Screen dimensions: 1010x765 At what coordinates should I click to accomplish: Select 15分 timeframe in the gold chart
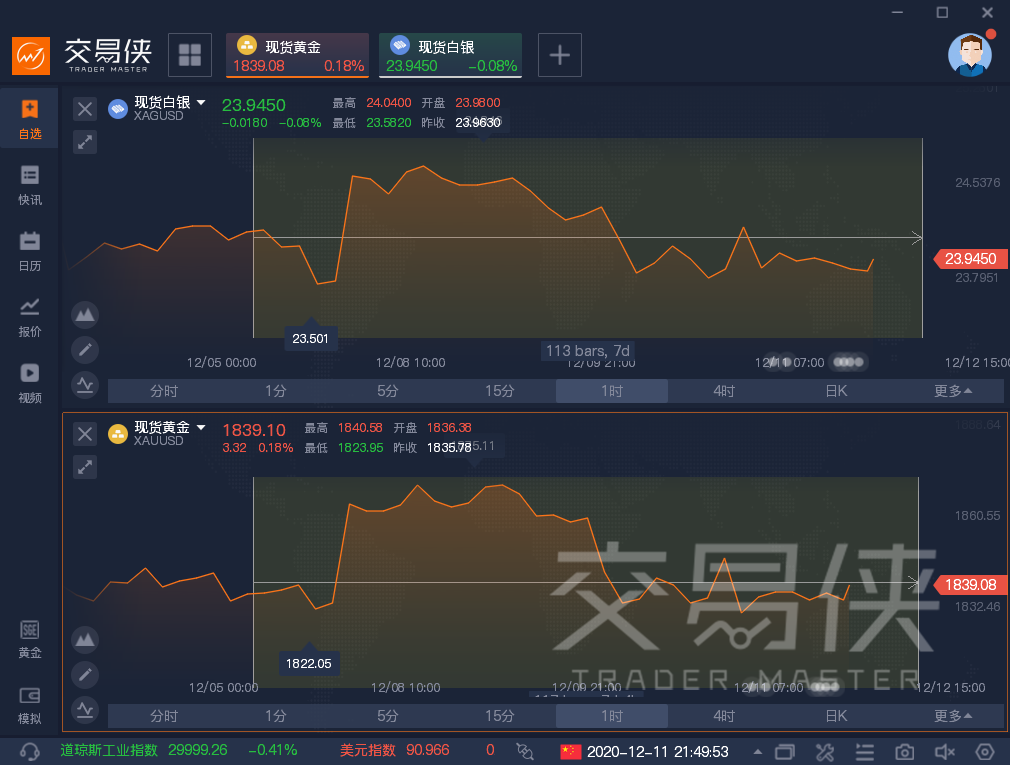tap(500, 716)
